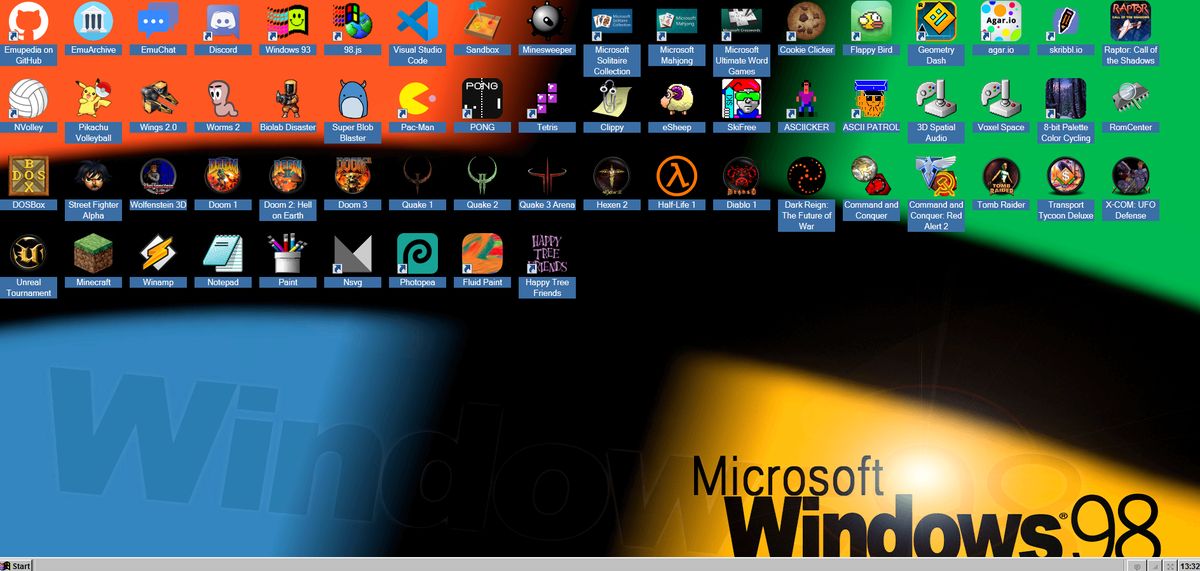Launch Half-Life 1 lambda icon

coord(677,176)
